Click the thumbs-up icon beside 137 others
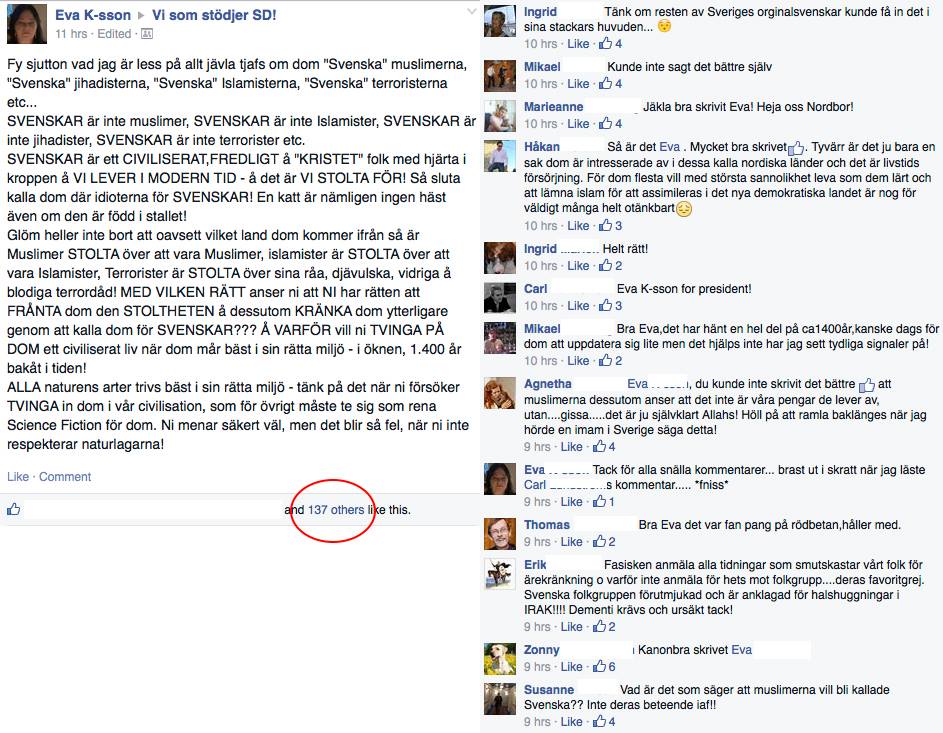Screen dimensions: 943x733 (13, 509)
